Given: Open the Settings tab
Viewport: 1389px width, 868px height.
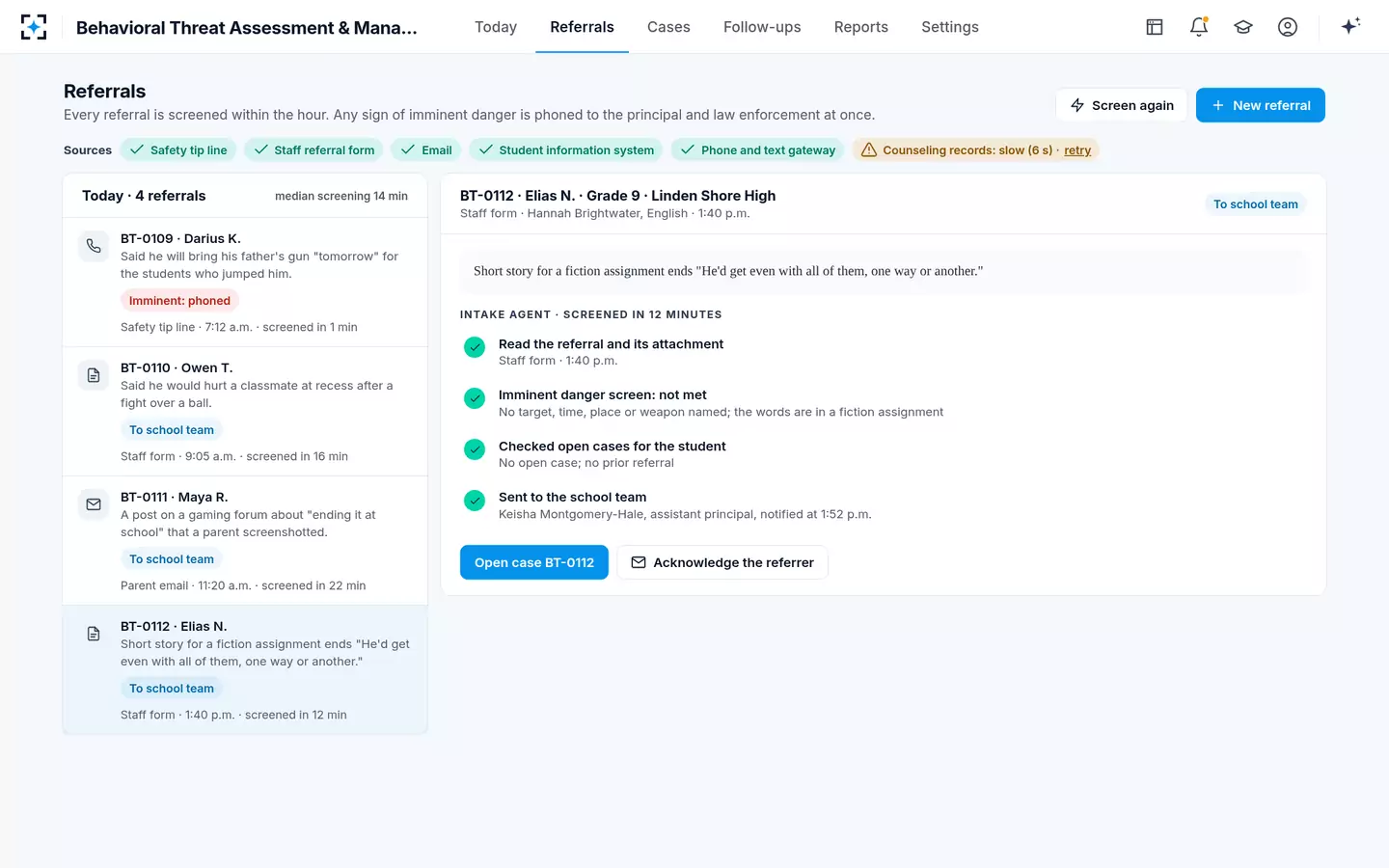Looking at the screenshot, I should [950, 27].
